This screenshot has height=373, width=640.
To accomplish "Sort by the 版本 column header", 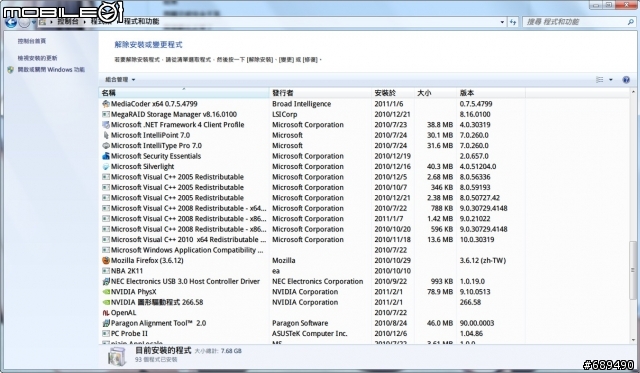I will click(x=491, y=93).
